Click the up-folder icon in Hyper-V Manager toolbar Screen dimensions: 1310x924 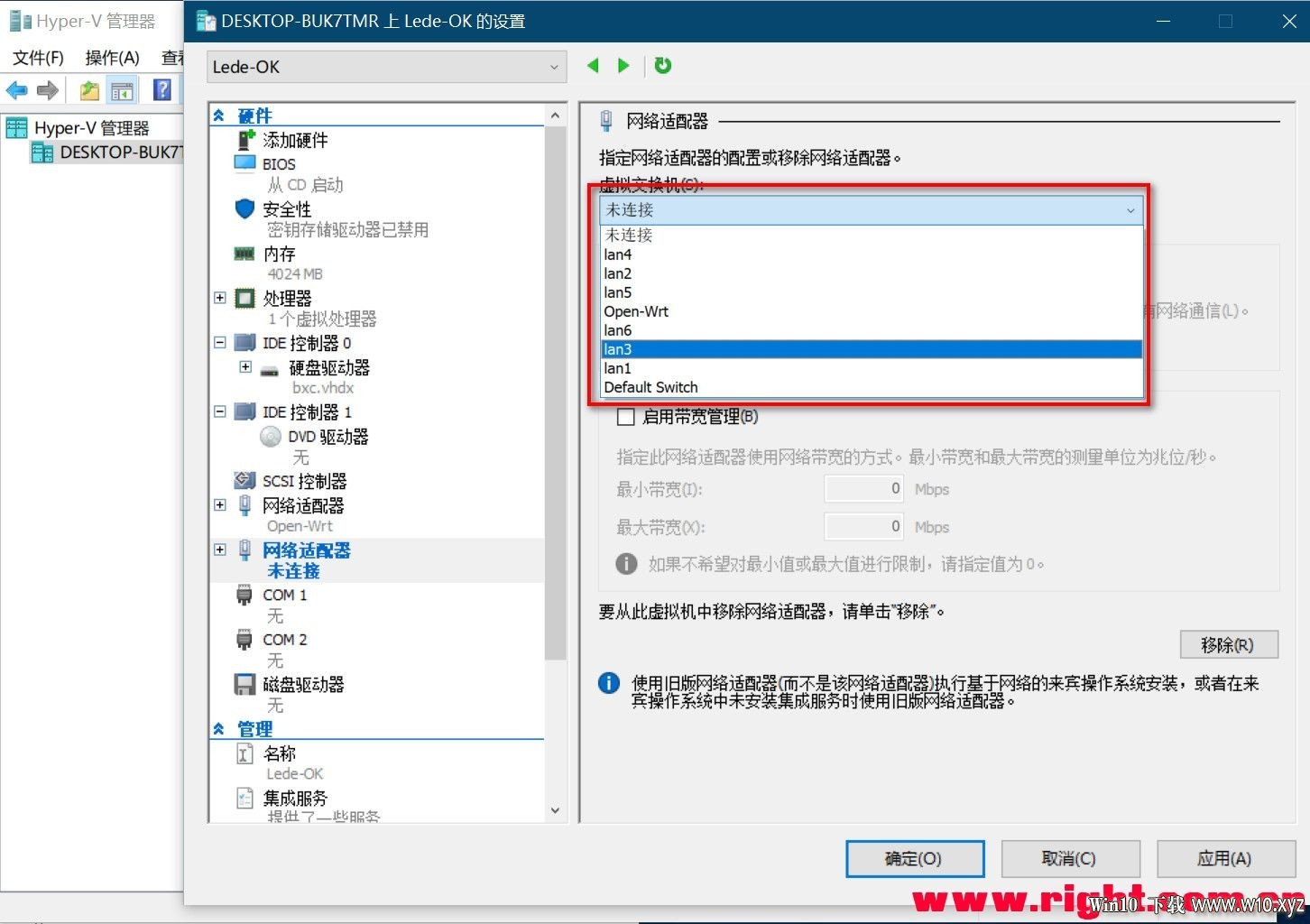pos(89,90)
